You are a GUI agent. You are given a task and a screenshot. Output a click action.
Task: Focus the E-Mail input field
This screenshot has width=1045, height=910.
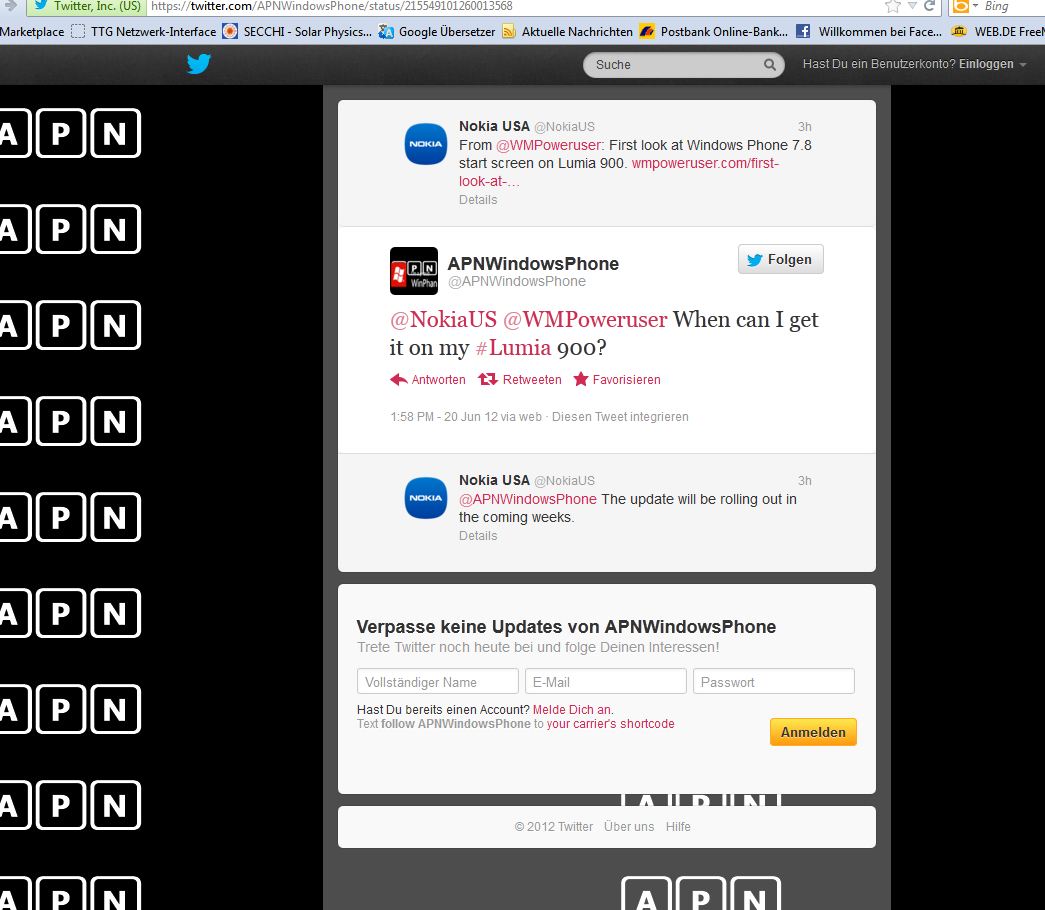(x=606, y=682)
